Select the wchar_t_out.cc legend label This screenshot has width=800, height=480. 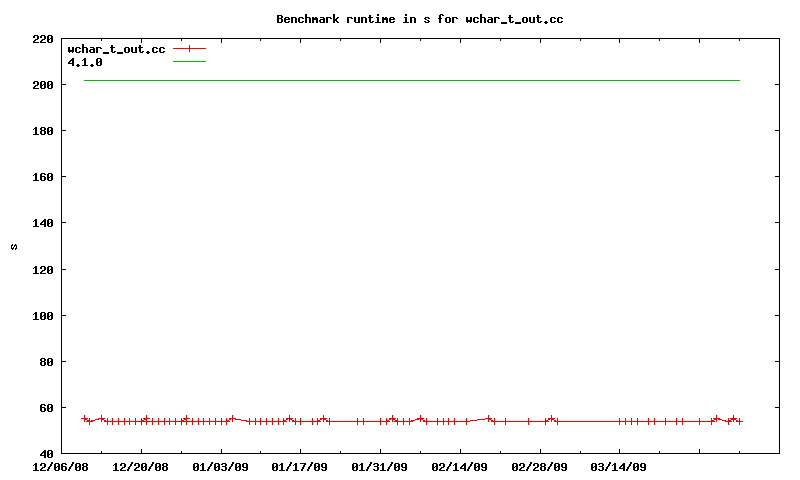pos(116,49)
